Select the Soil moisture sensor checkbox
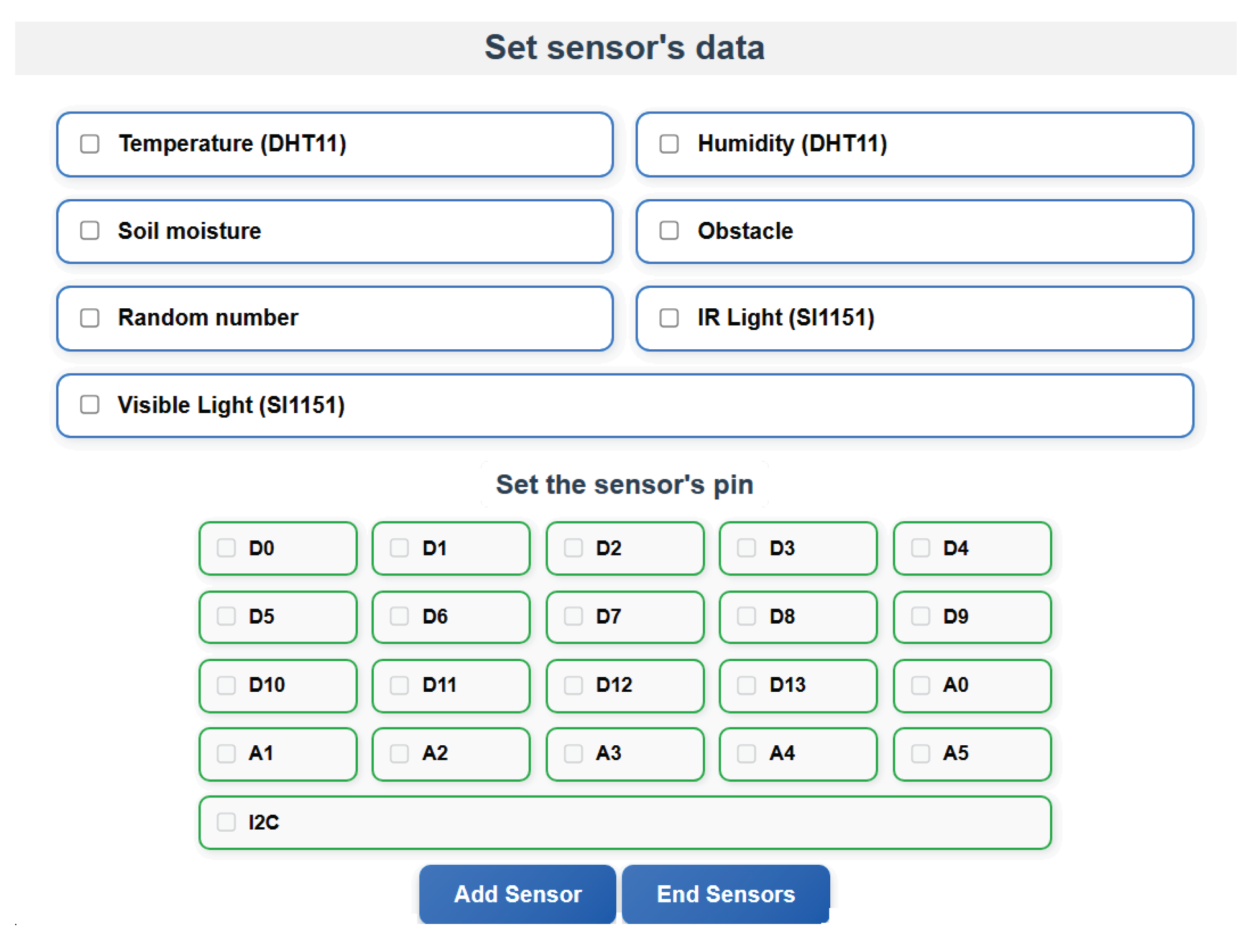 point(90,231)
